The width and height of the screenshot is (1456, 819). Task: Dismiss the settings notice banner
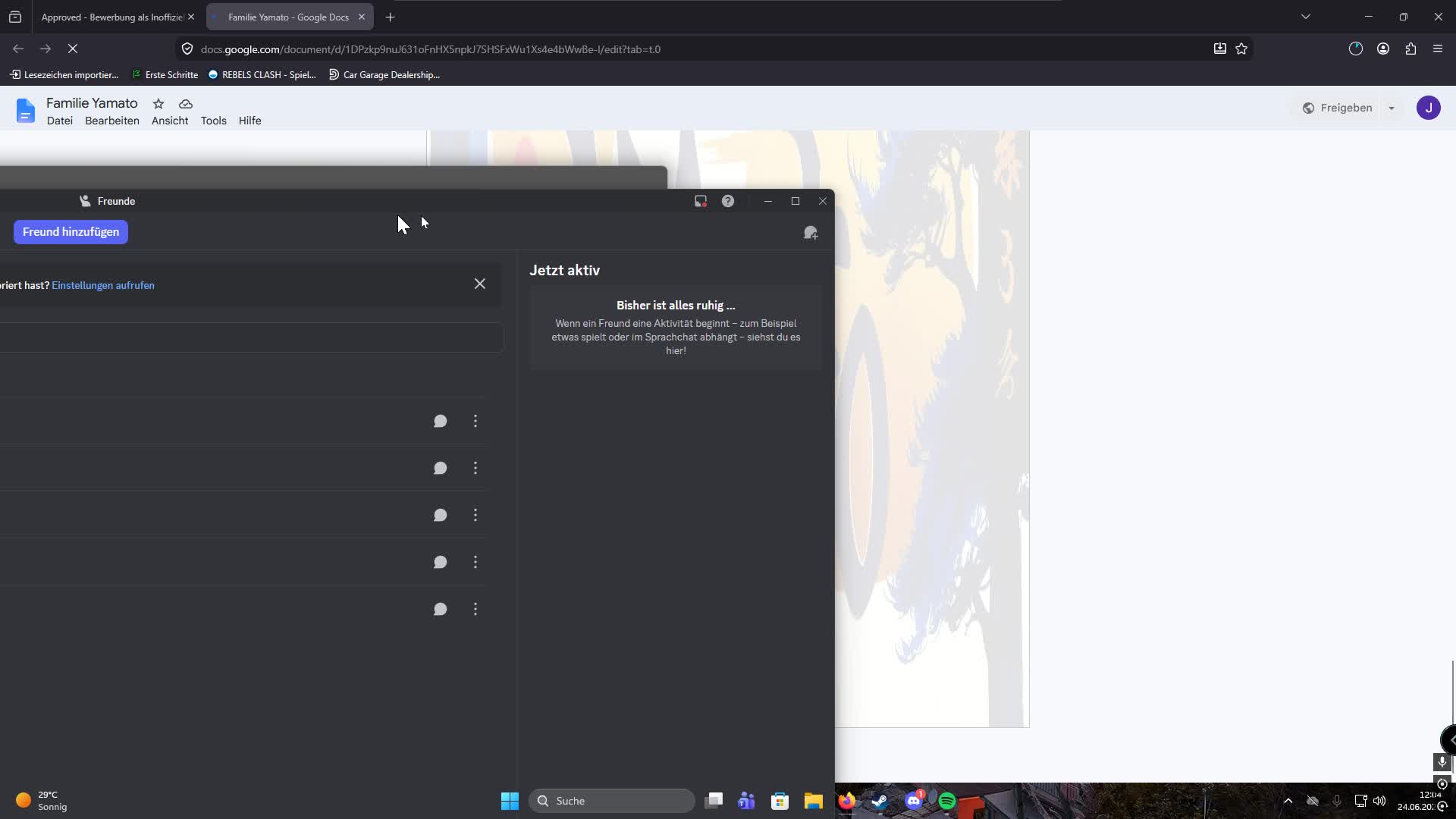click(x=480, y=284)
